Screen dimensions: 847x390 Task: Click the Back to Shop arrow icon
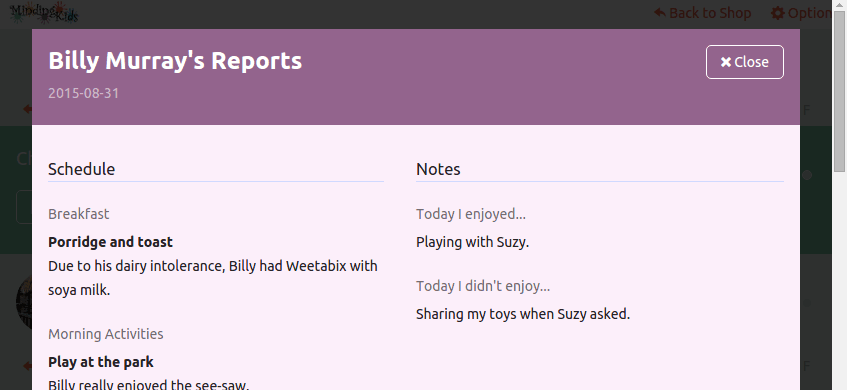pyautogui.click(x=660, y=12)
